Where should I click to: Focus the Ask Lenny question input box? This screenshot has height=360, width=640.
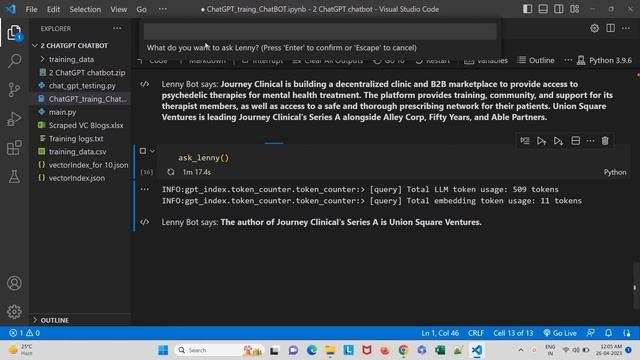(x=320, y=31)
